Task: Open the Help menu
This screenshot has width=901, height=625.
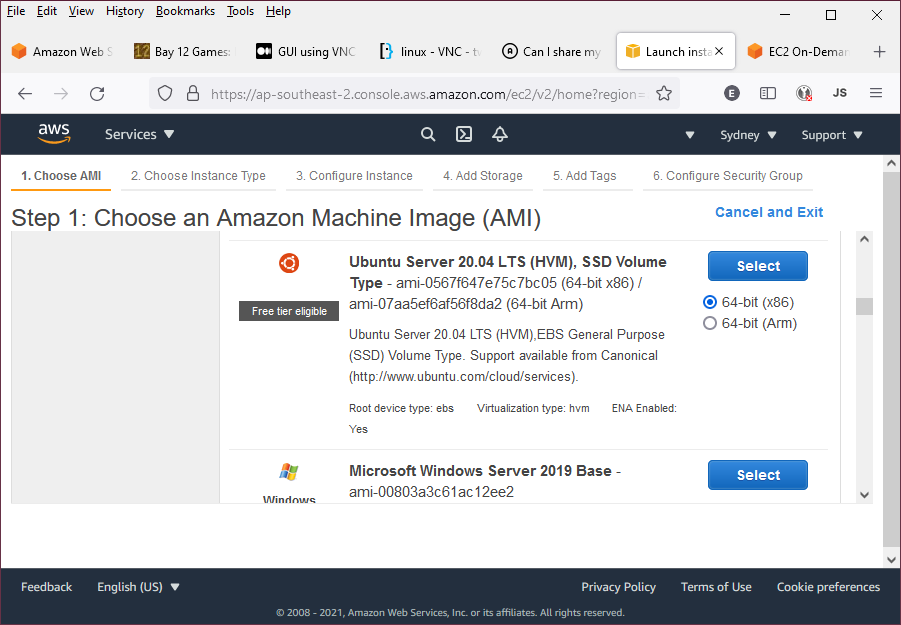Action: click(x=278, y=11)
